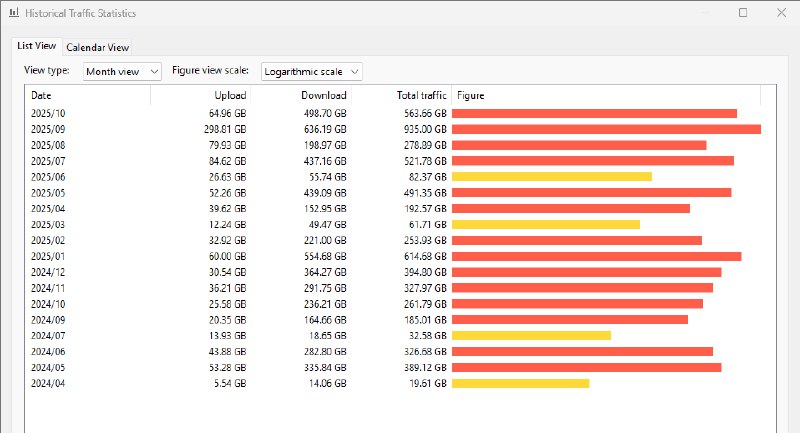Open the Month view dropdown

(x=121, y=72)
